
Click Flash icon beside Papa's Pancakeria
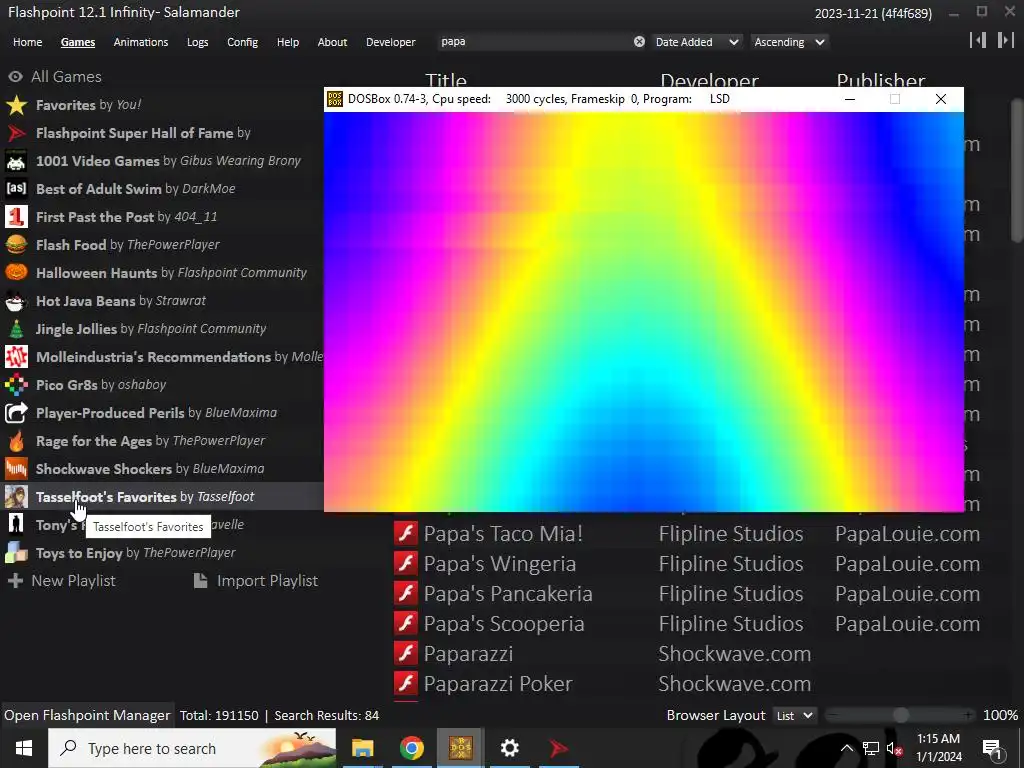coord(406,594)
